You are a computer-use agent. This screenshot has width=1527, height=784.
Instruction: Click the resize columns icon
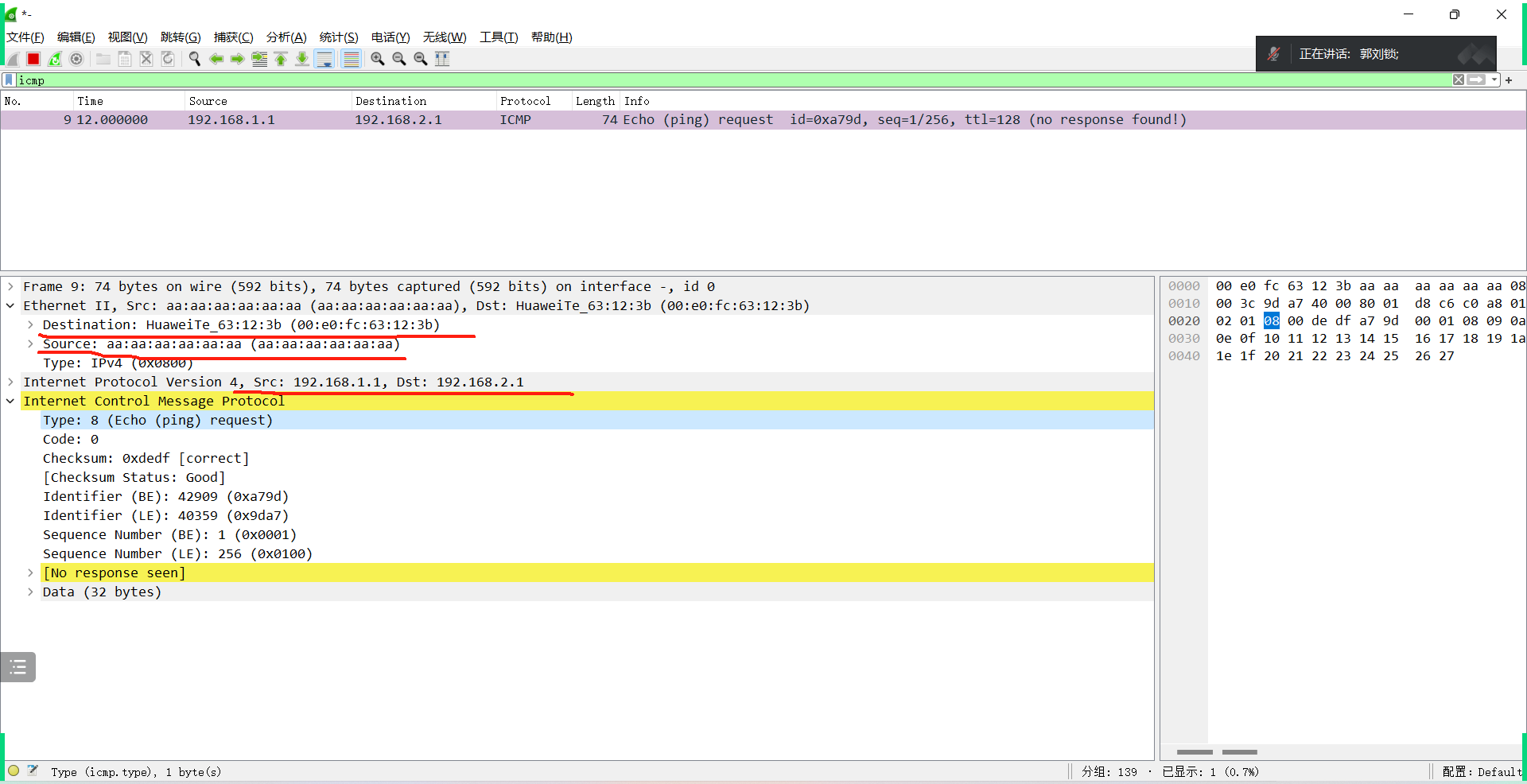[x=442, y=59]
